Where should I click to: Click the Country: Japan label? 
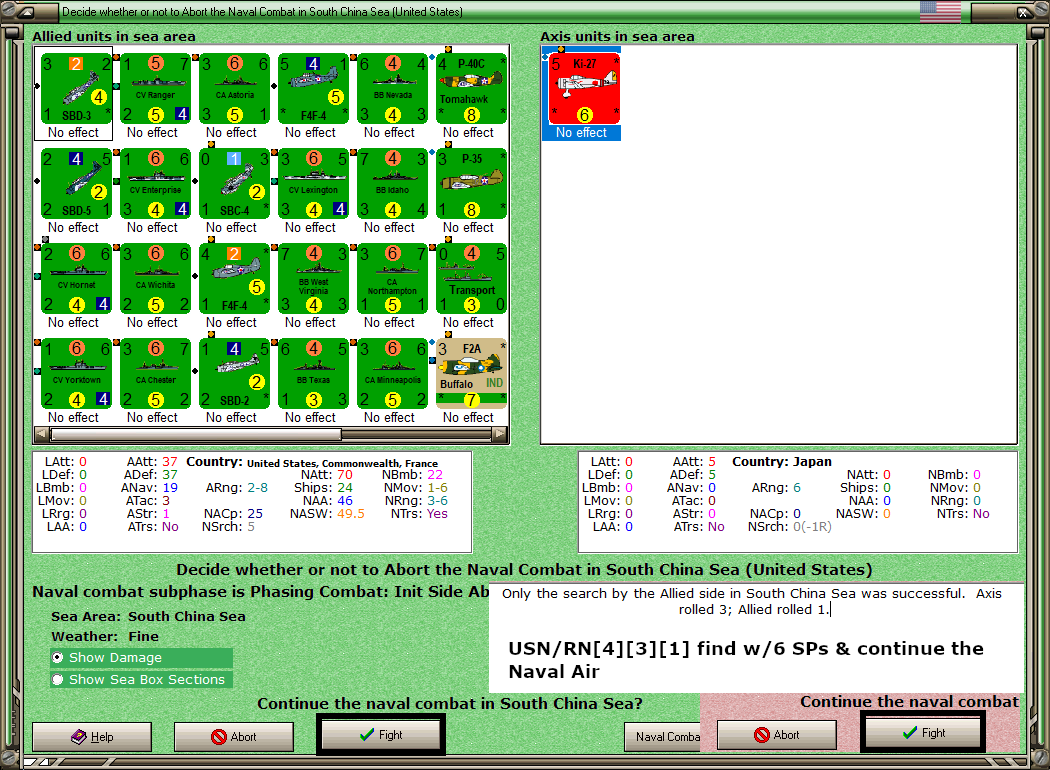[781, 461]
